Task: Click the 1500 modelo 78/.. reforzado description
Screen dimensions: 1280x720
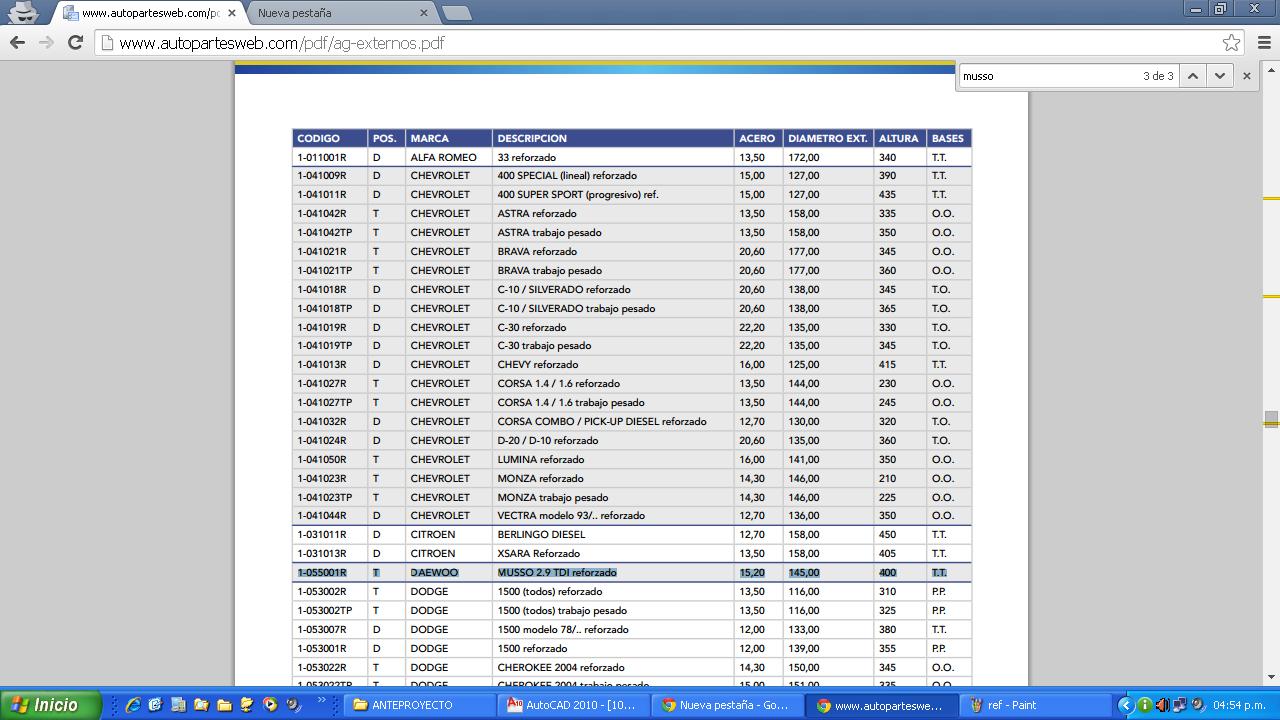Action: click(563, 629)
